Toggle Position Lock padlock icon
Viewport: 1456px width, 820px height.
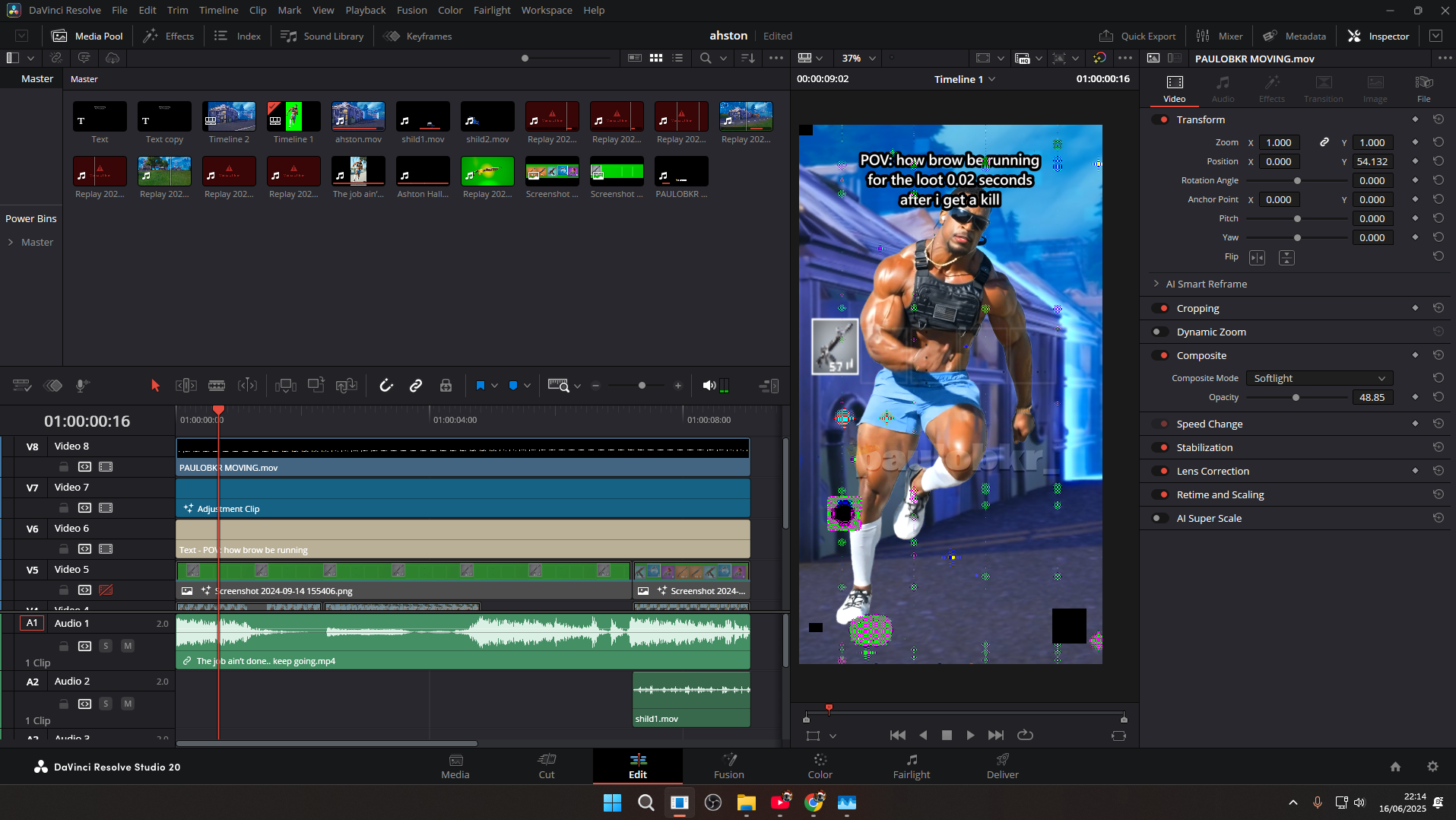click(446, 386)
